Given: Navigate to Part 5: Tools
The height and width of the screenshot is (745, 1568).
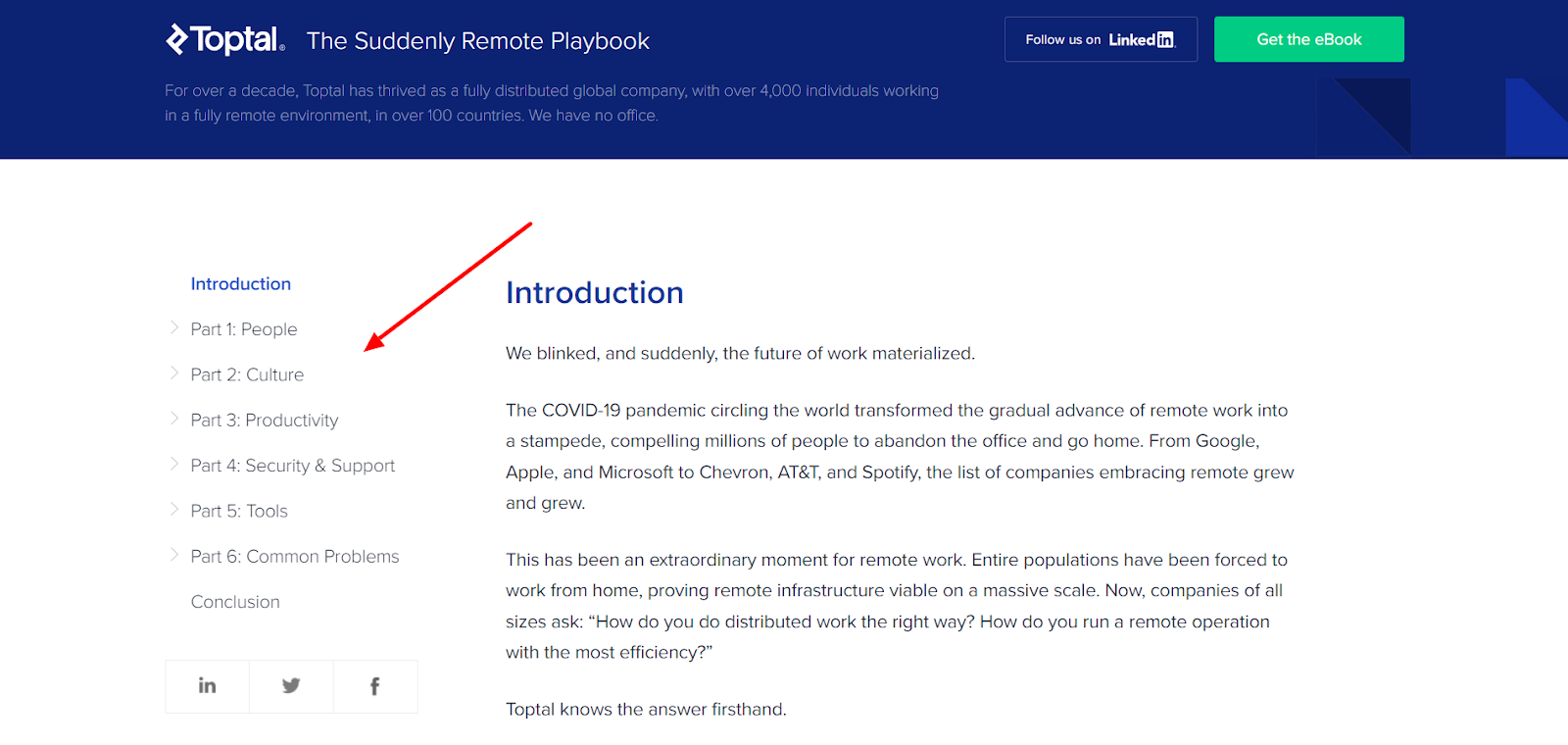Looking at the screenshot, I should click(x=239, y=511).
